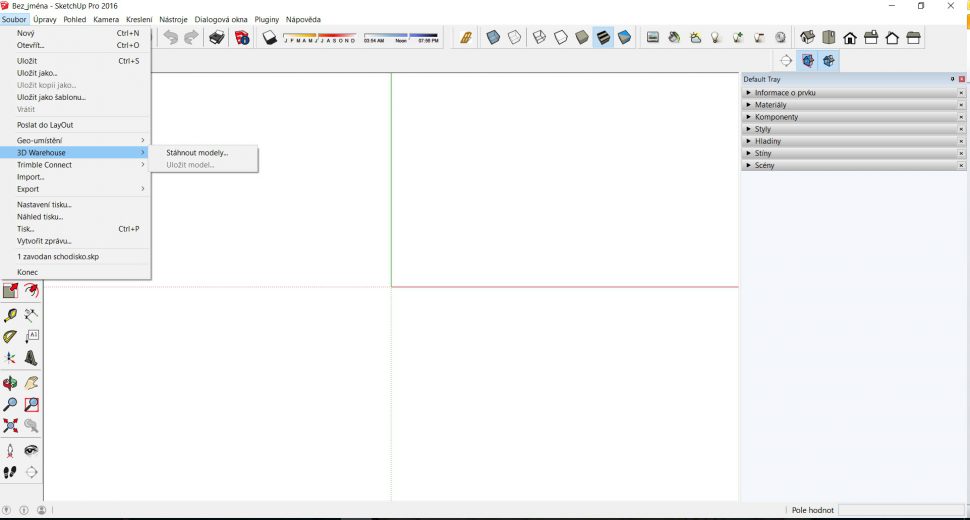Switch to Iso view icon

[x=807, y=38]
